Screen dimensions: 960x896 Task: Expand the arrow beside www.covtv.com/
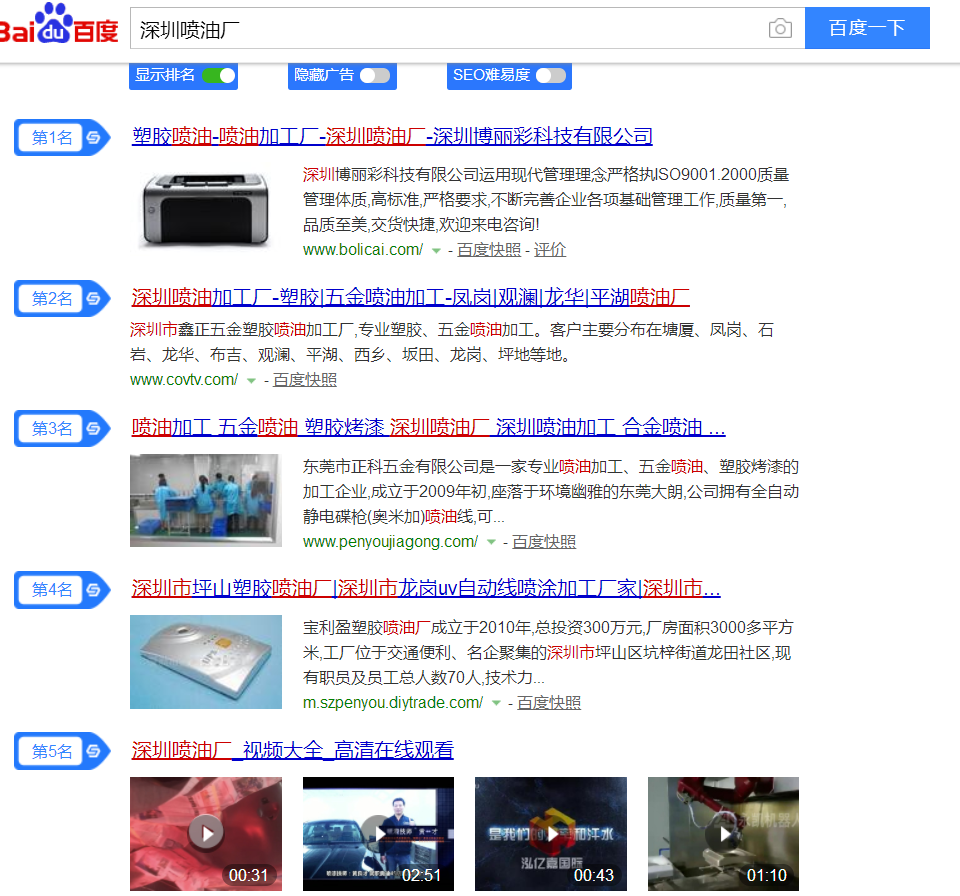251,380
